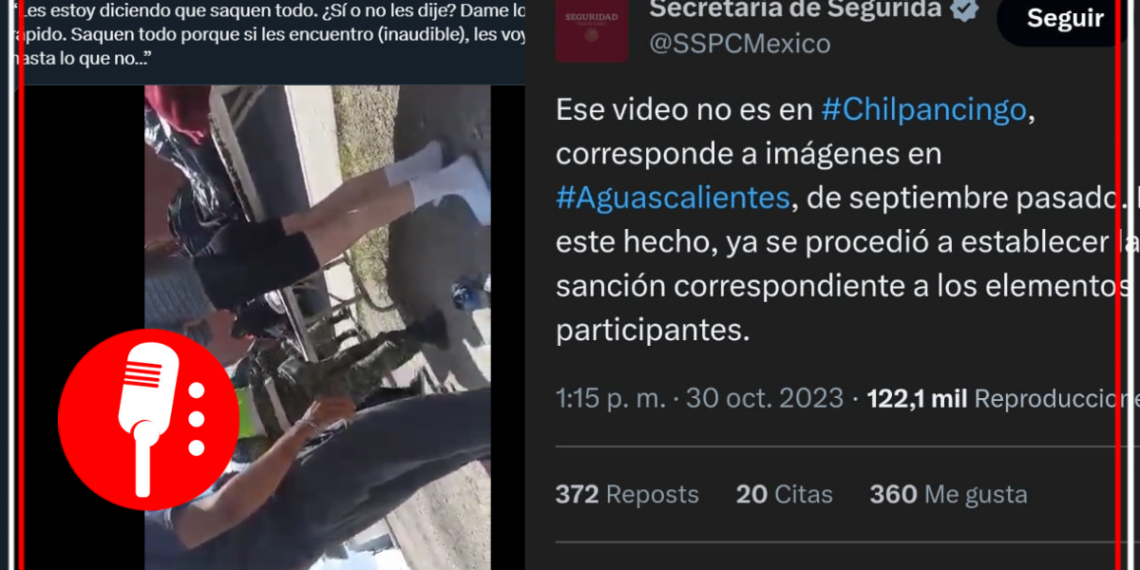
Task: Play the embedded video of the incident
Action: point(317,327)
